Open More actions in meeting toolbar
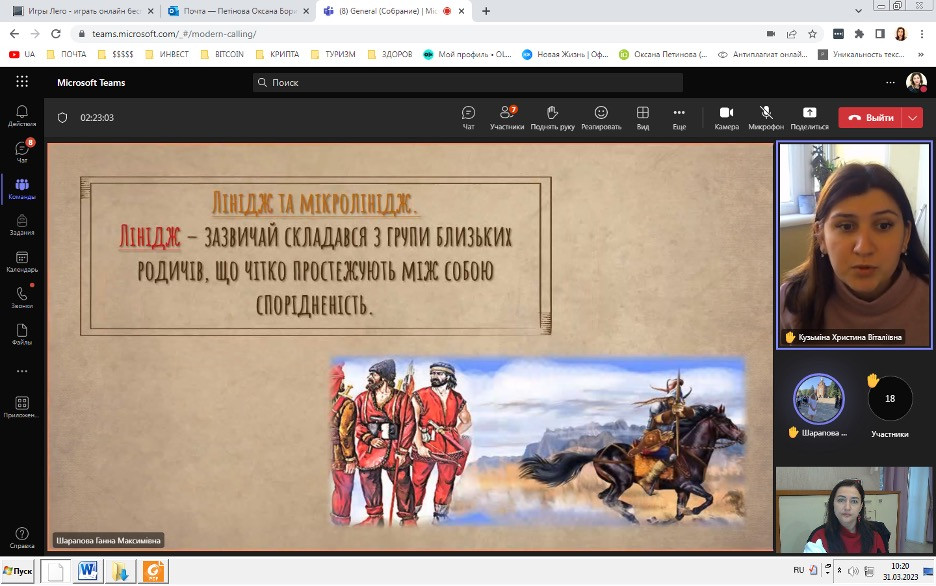 [679, 117]
